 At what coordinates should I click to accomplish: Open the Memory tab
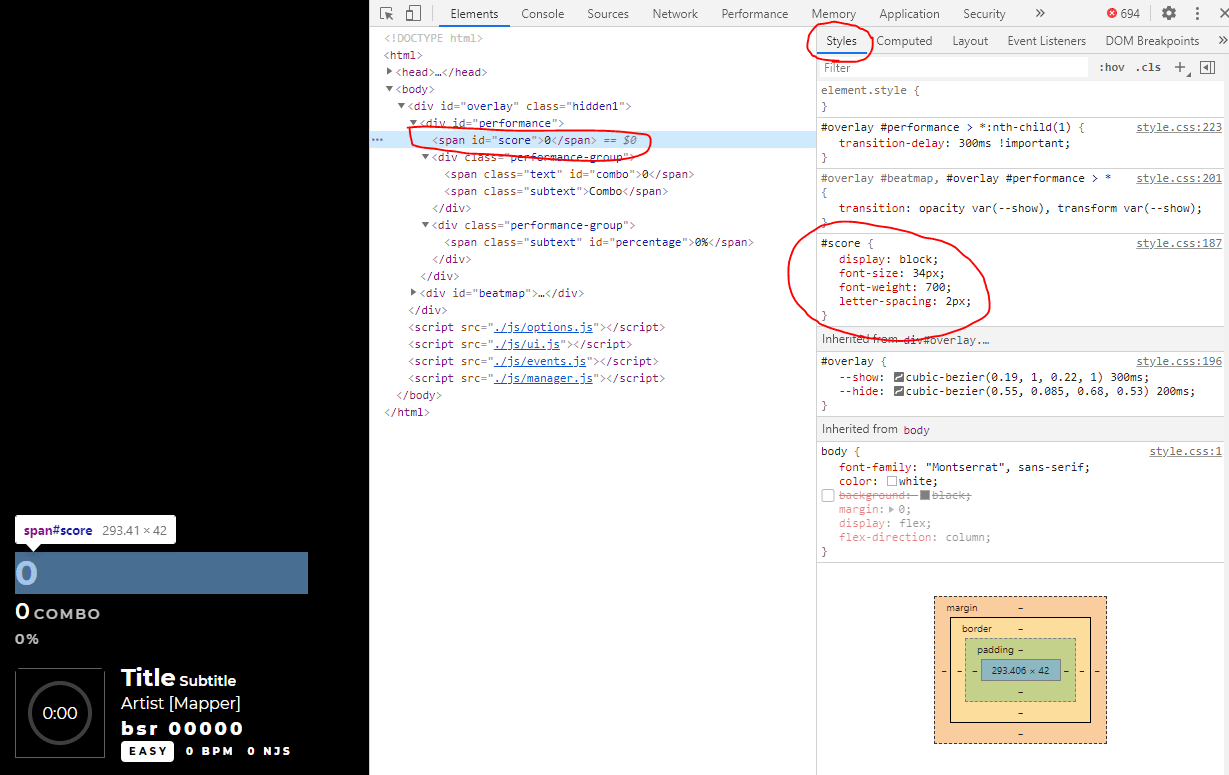(834, 14)
